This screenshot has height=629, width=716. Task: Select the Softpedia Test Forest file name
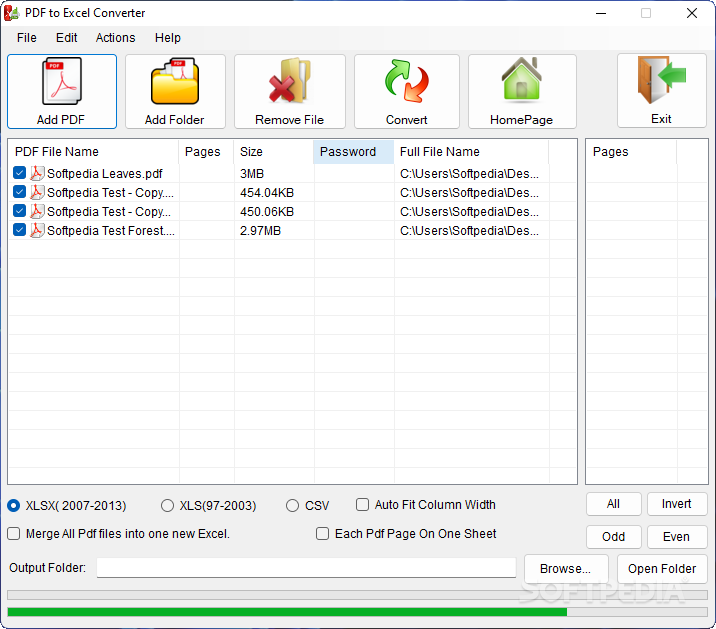point(111,231)
